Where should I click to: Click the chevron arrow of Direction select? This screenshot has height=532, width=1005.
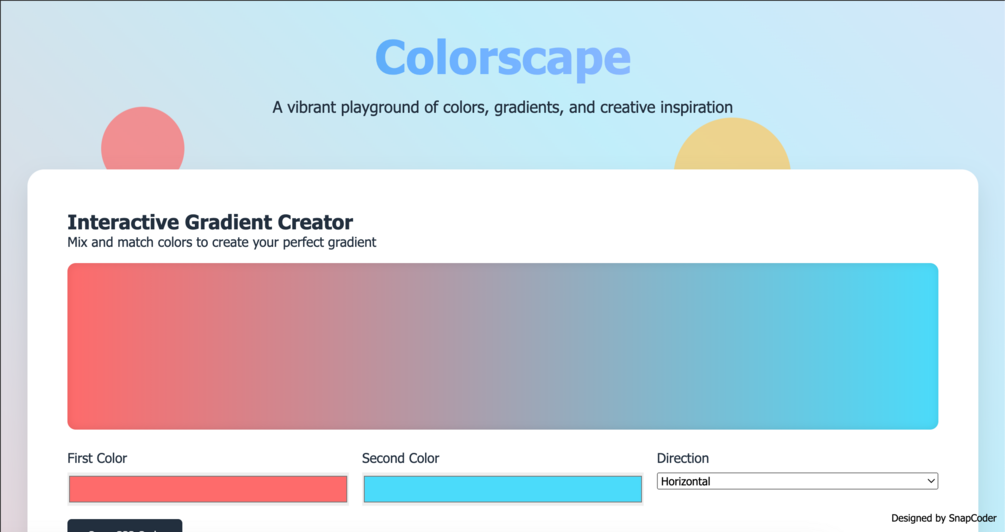point(931,481)
